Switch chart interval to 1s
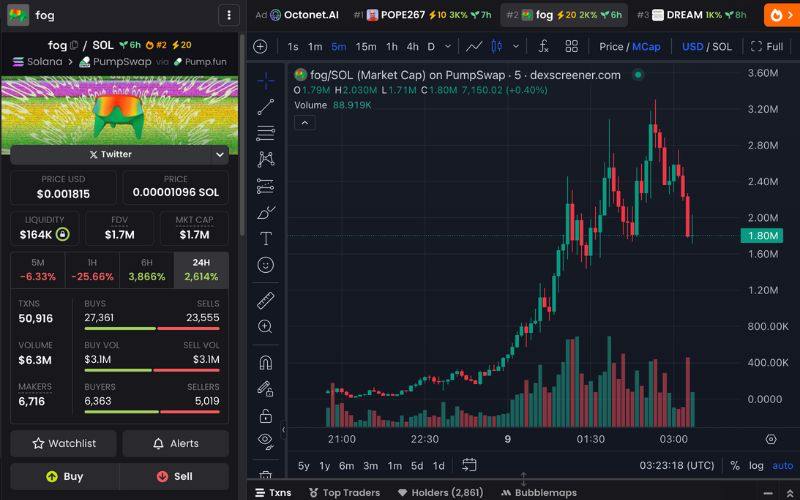 [293, 47]
